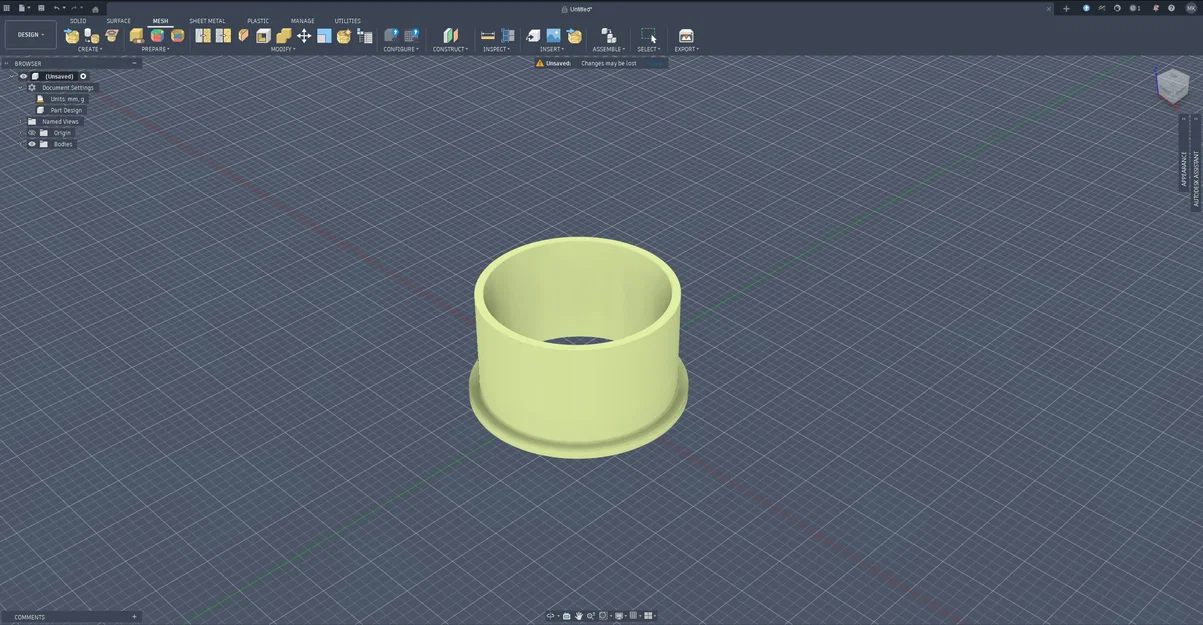
Task: Switch to the MESH tab
Action: (x=160, y=21)
